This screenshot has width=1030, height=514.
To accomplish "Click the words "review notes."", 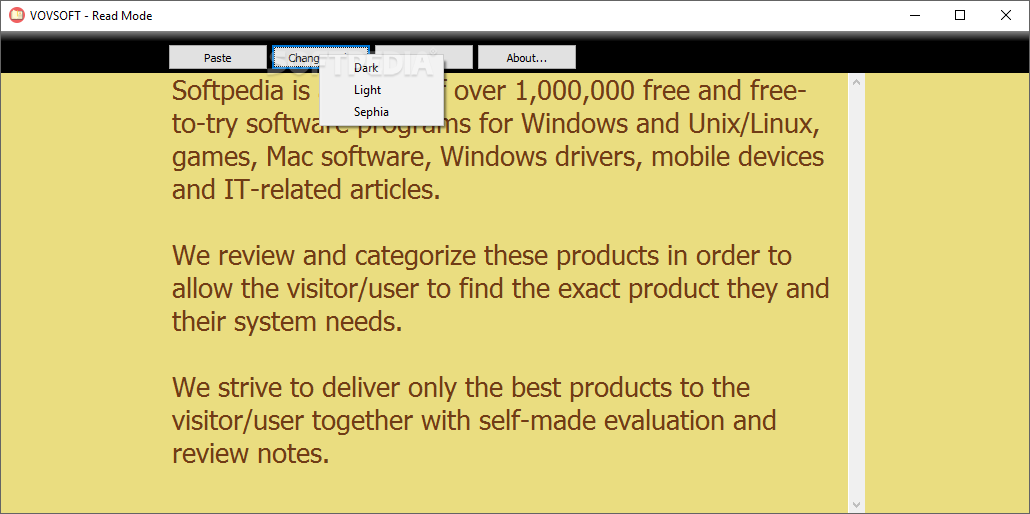I will (x=250, y=454).
